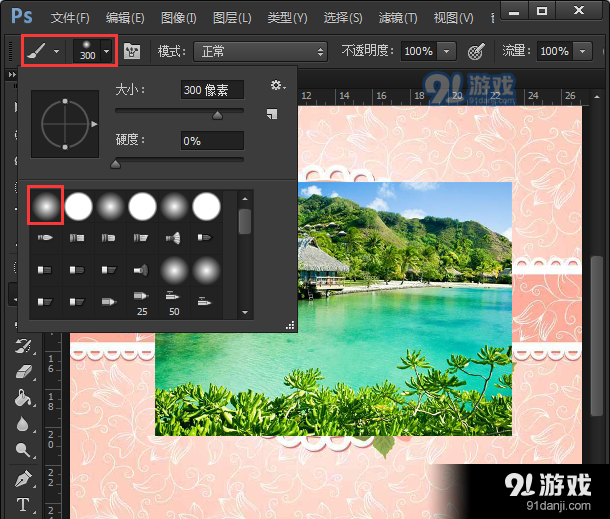Select the brush preset labeled 50
This screenshot has height=519, width=610.
(174, 302)
